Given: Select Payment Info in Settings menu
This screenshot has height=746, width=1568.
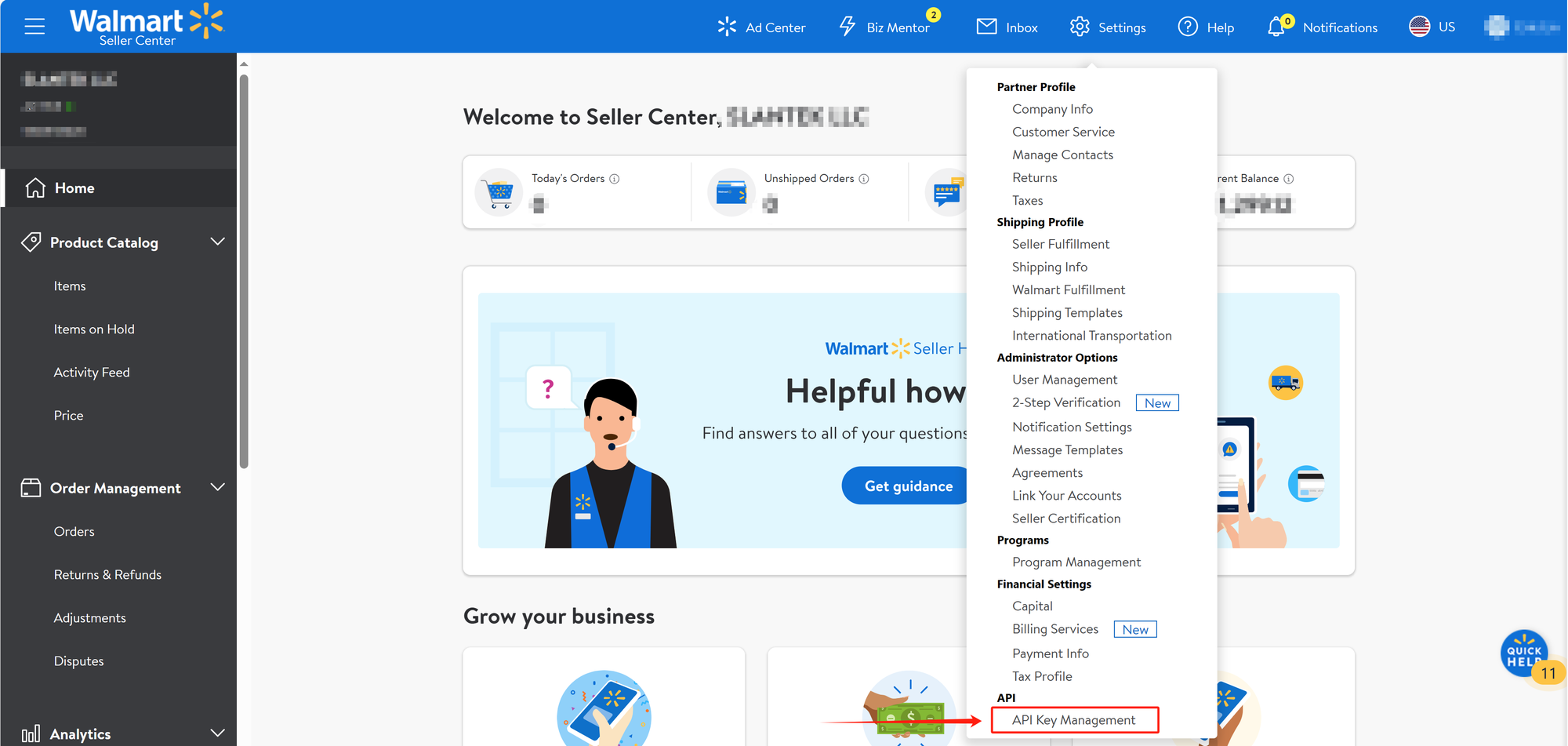Looking at the screenshot, I should pyautogui.click(x=1051, y=653).
